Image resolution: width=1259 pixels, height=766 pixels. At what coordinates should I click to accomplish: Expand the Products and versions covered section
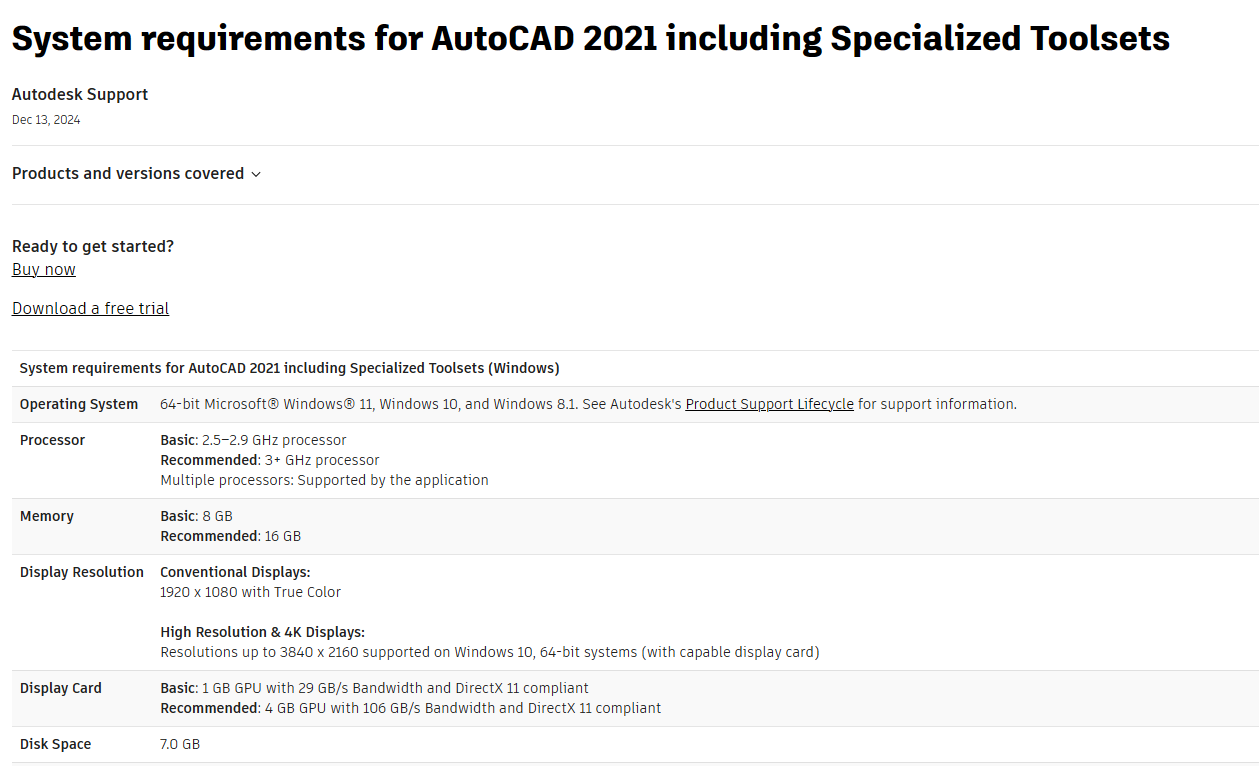136,174
